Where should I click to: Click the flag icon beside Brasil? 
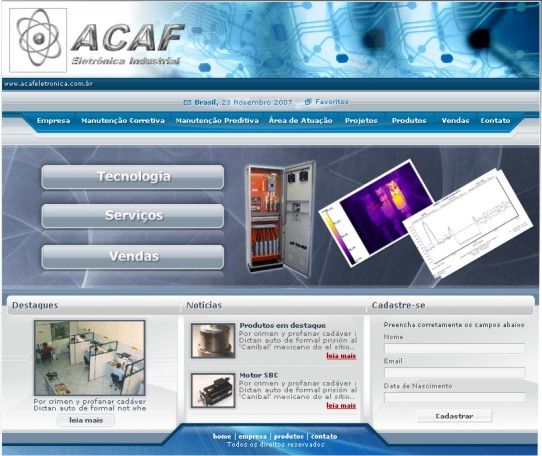(x=187, y=102)
